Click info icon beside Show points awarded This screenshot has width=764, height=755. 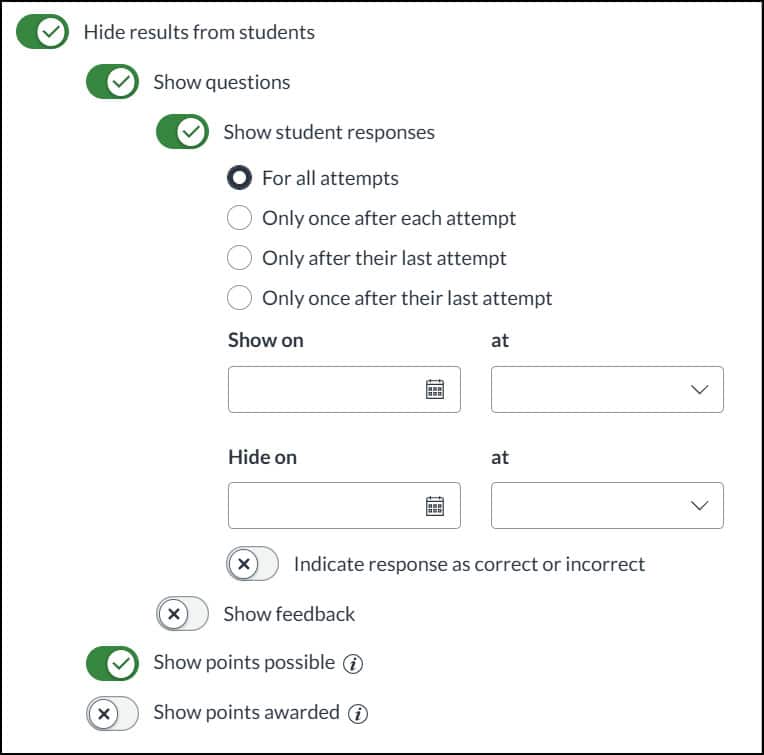[x=359, y=713]
